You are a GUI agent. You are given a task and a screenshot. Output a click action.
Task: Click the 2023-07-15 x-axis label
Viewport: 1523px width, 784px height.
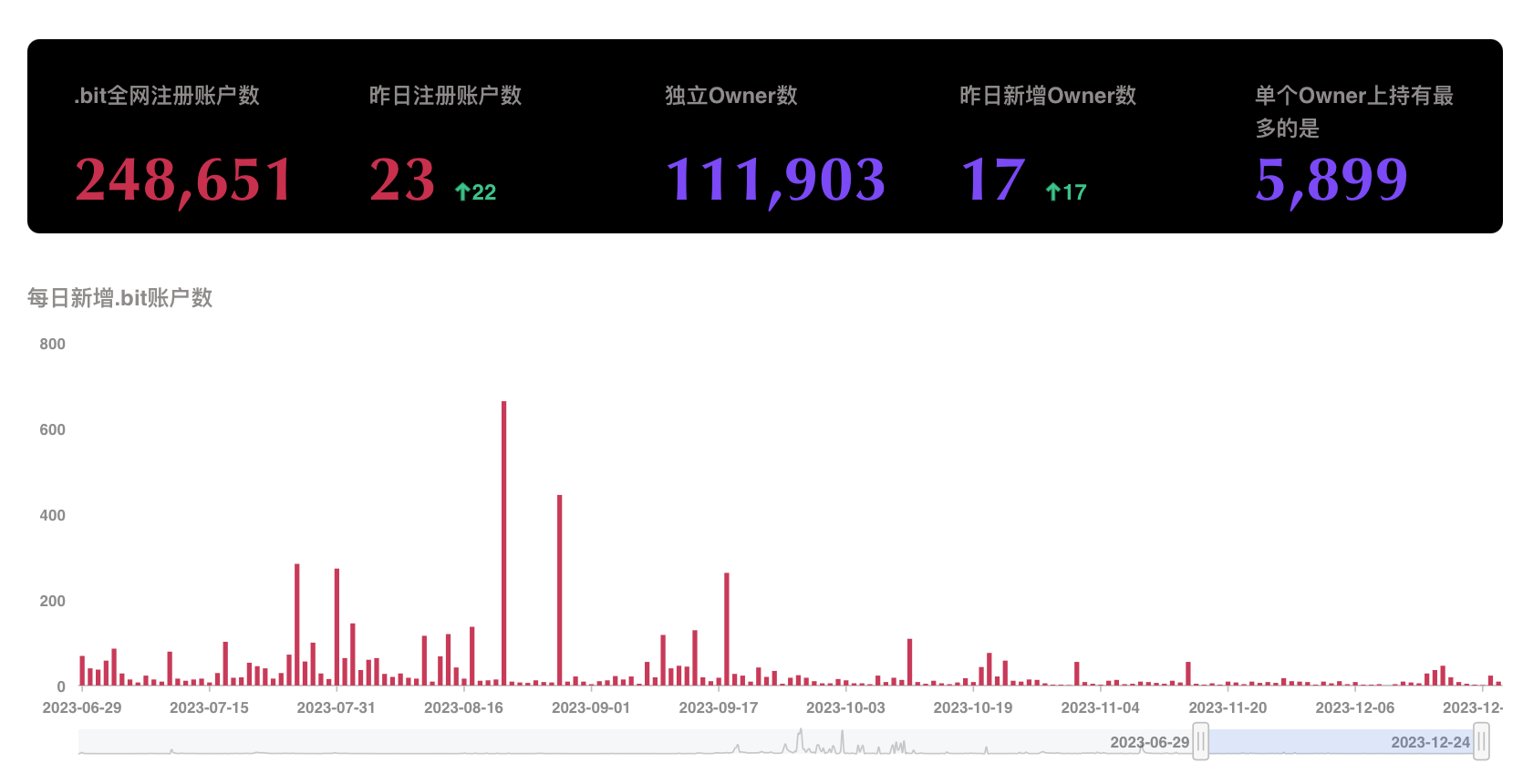click(x=209, y=707)
